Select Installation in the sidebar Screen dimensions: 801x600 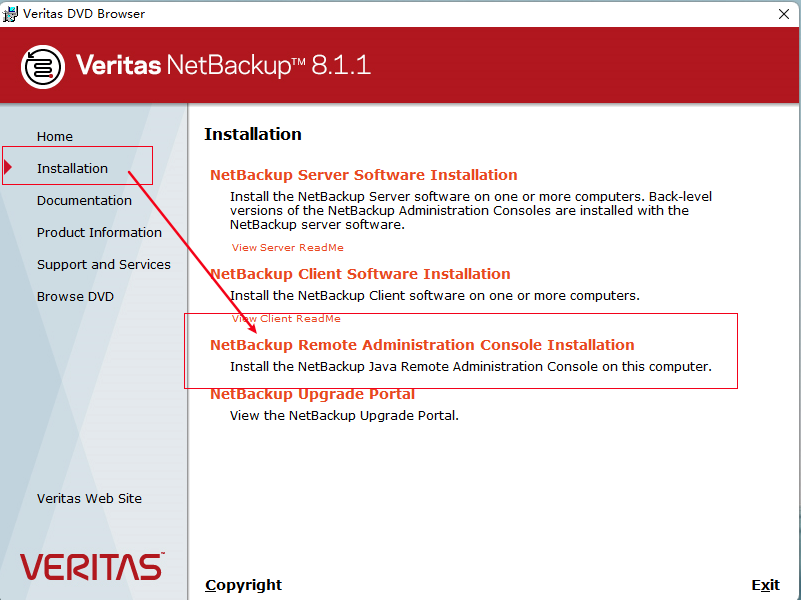[72, 168]
